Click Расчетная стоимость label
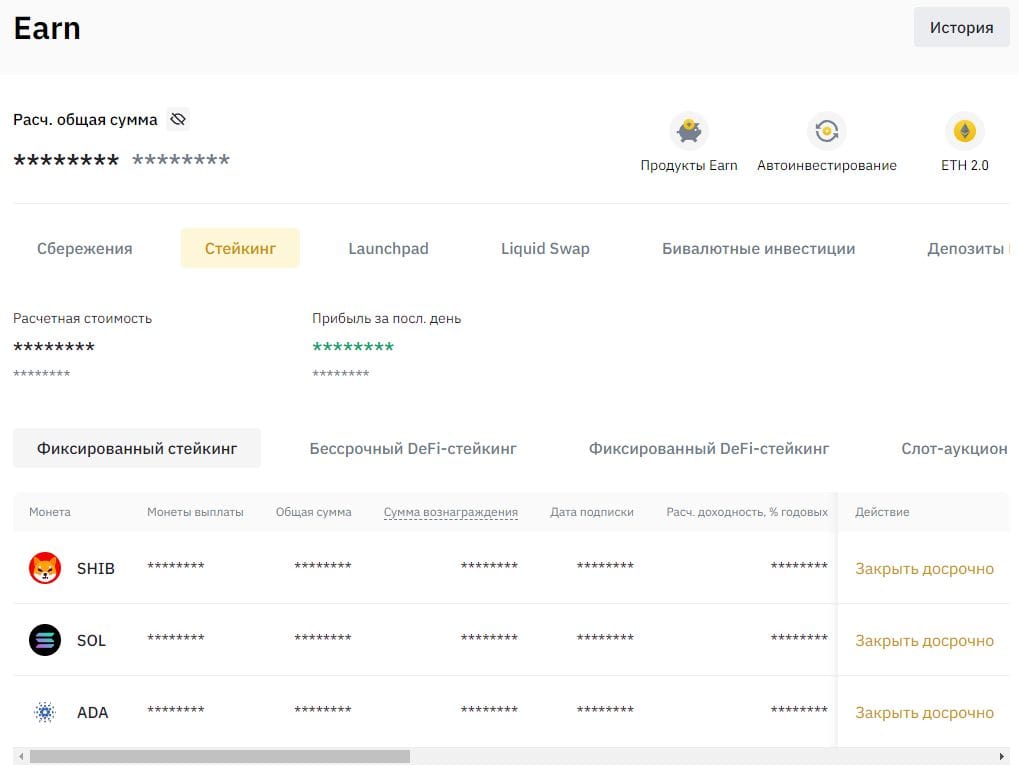The width and height of the screenshot is (1019, 776). (83, 318)
